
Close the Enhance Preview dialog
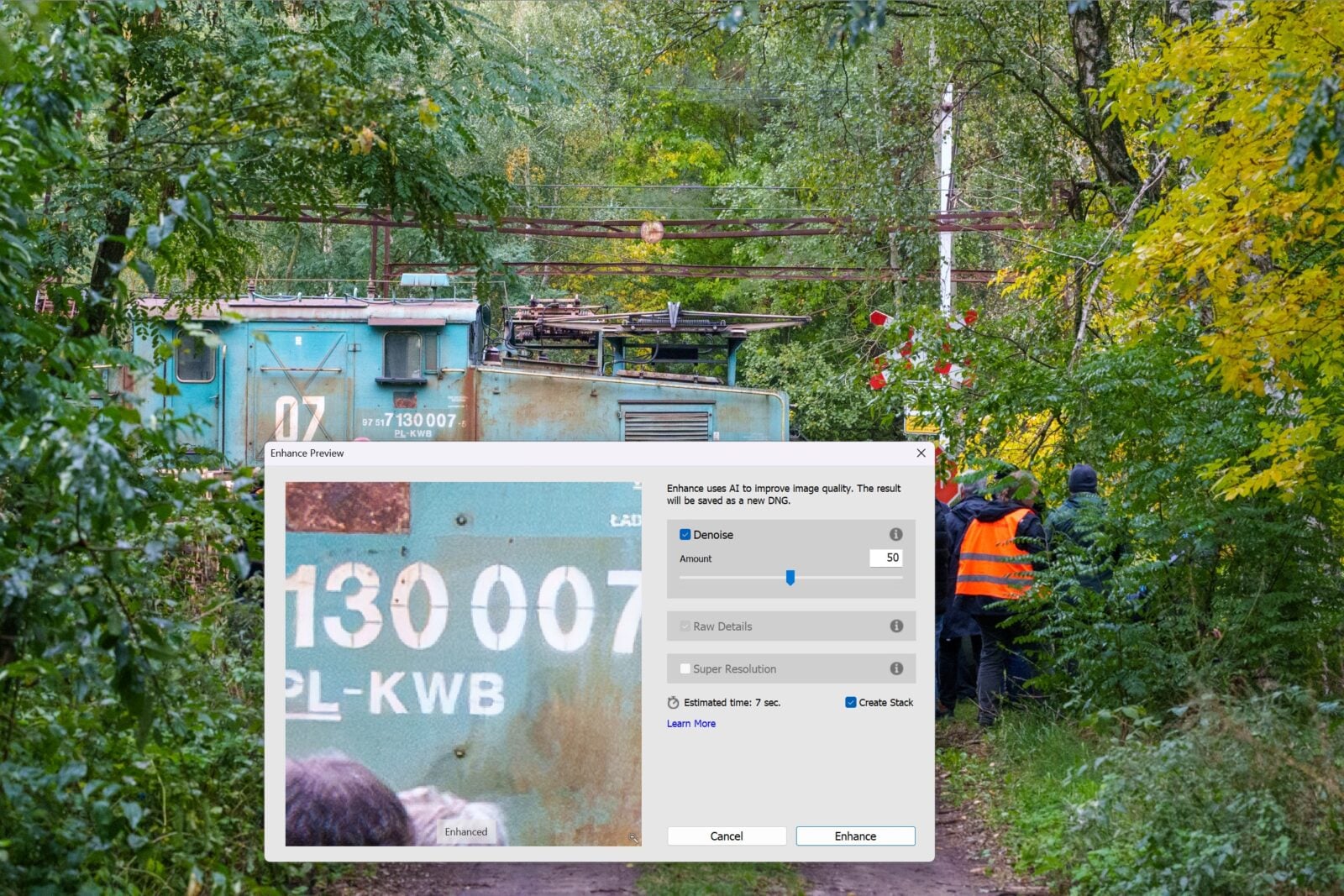point(921,453)
